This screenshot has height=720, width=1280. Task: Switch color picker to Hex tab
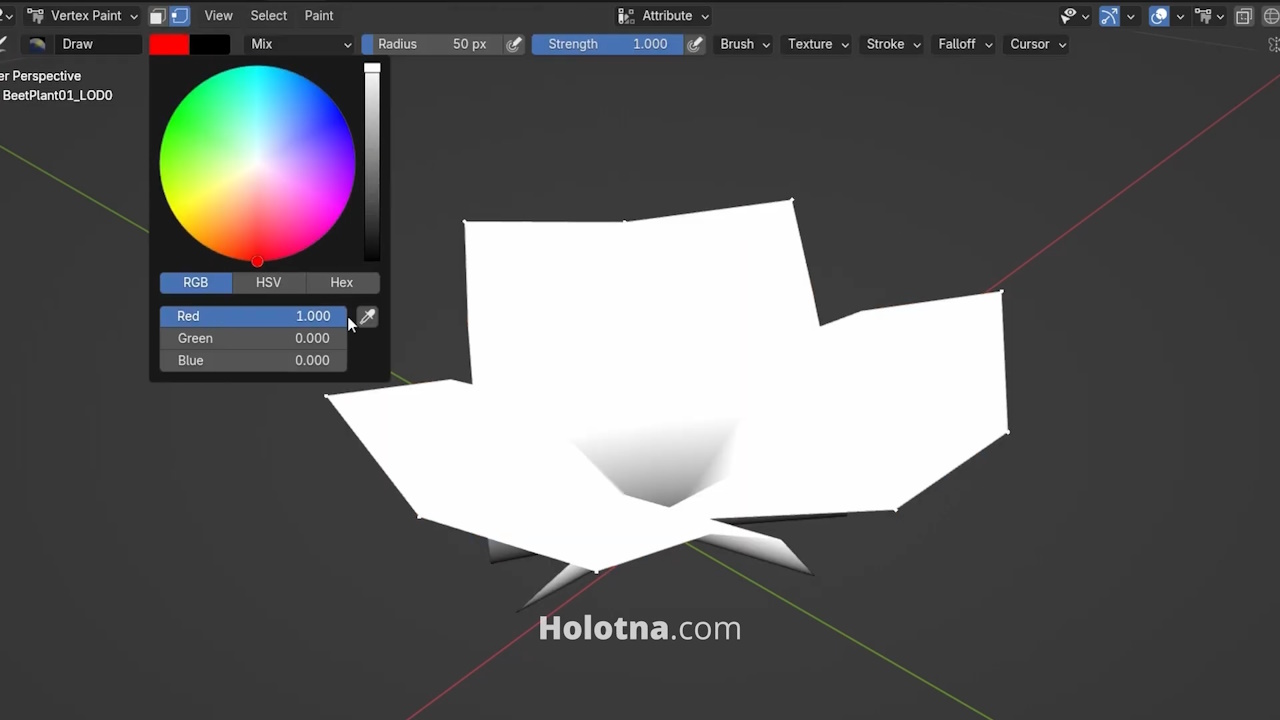point(342,282)
